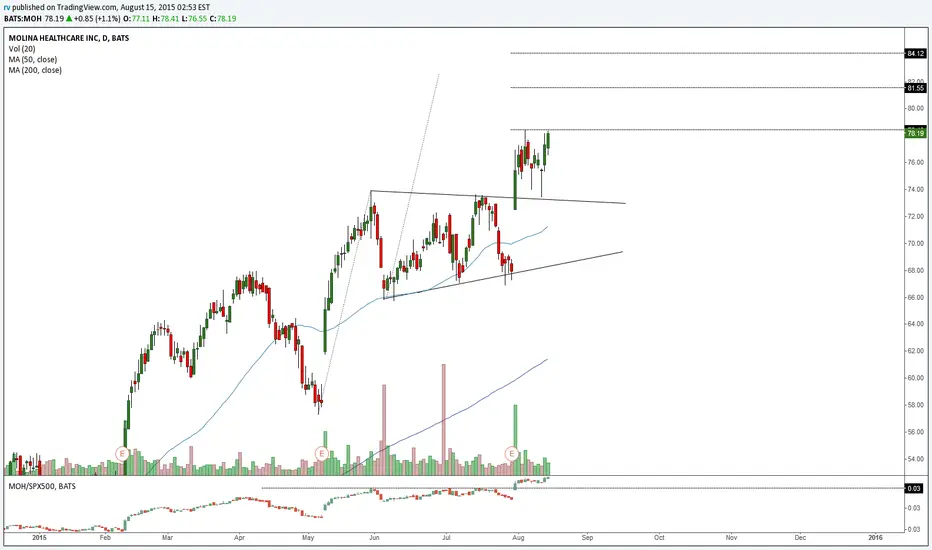
Task: Click the Dec time axis label
Action: [801, 538]
